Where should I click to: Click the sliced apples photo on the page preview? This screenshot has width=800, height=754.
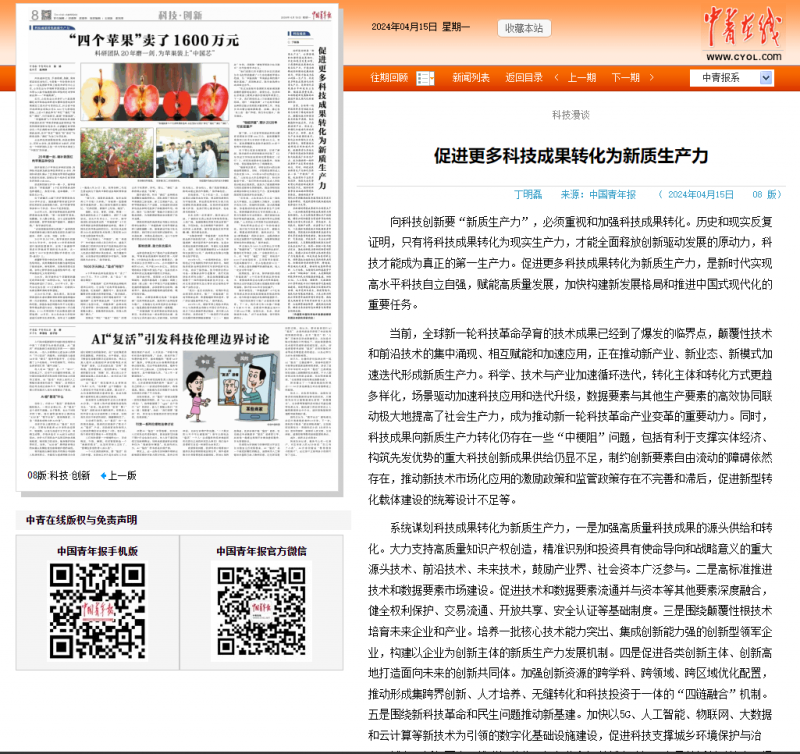pyautogui.click(x=155, y=92)
